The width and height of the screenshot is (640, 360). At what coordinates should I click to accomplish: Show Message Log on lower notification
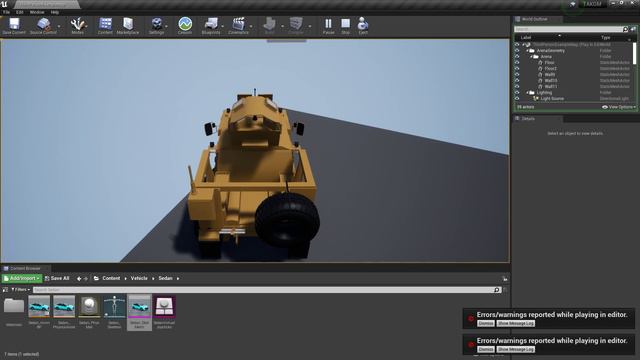tap(516, 349)
